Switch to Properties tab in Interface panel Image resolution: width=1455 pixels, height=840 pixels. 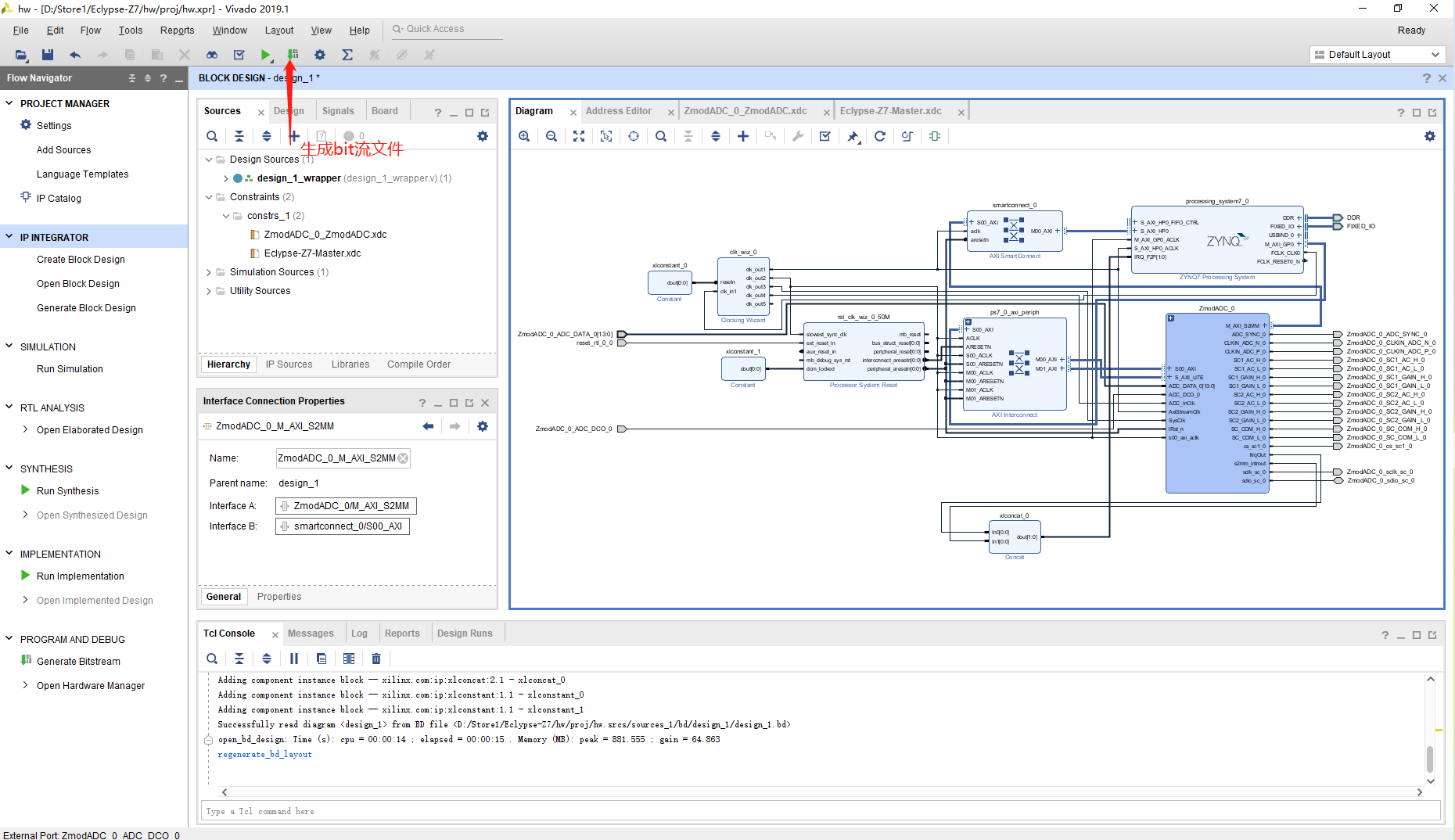tap(279, 597)
